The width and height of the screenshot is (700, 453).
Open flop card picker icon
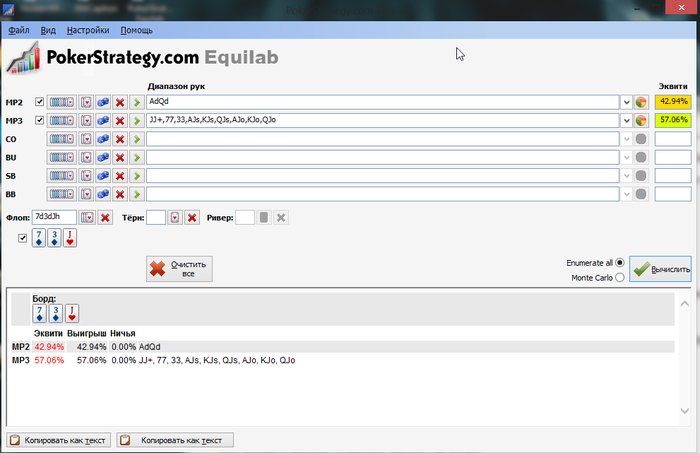coord(87,217)
